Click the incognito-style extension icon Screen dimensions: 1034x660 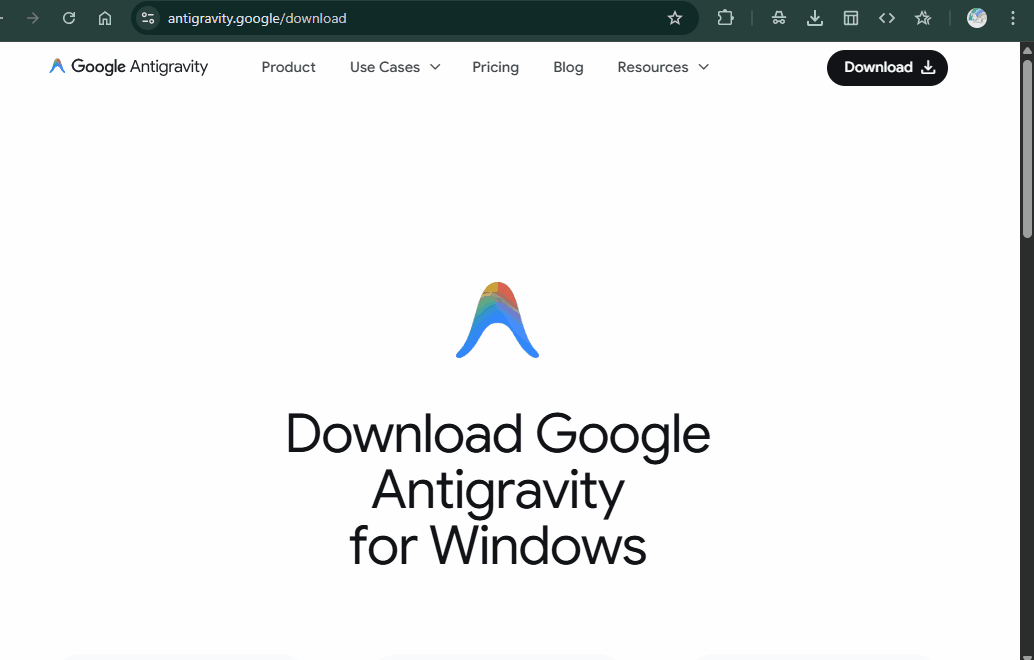tap(779, 18)
